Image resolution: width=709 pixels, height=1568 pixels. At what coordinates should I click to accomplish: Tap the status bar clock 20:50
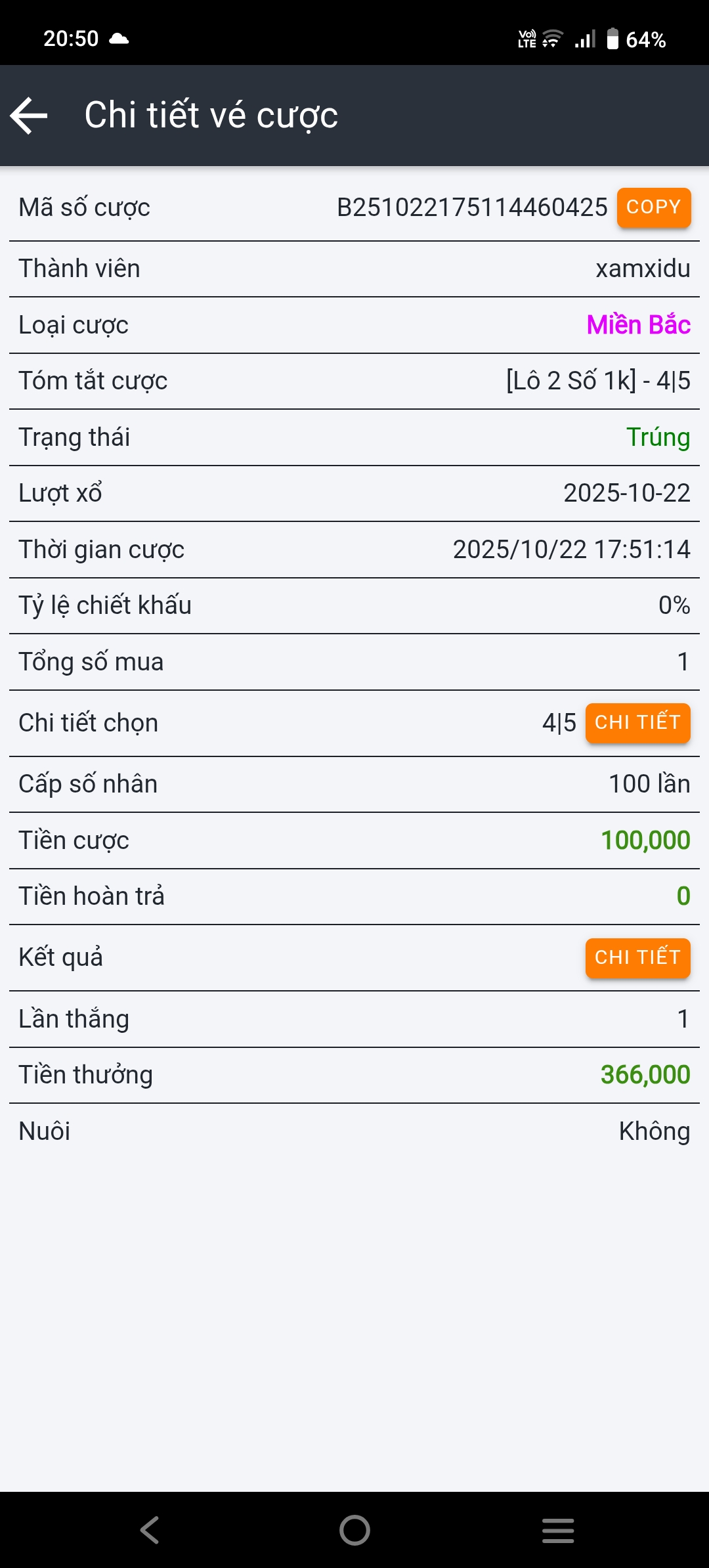[x=71, y=39]
